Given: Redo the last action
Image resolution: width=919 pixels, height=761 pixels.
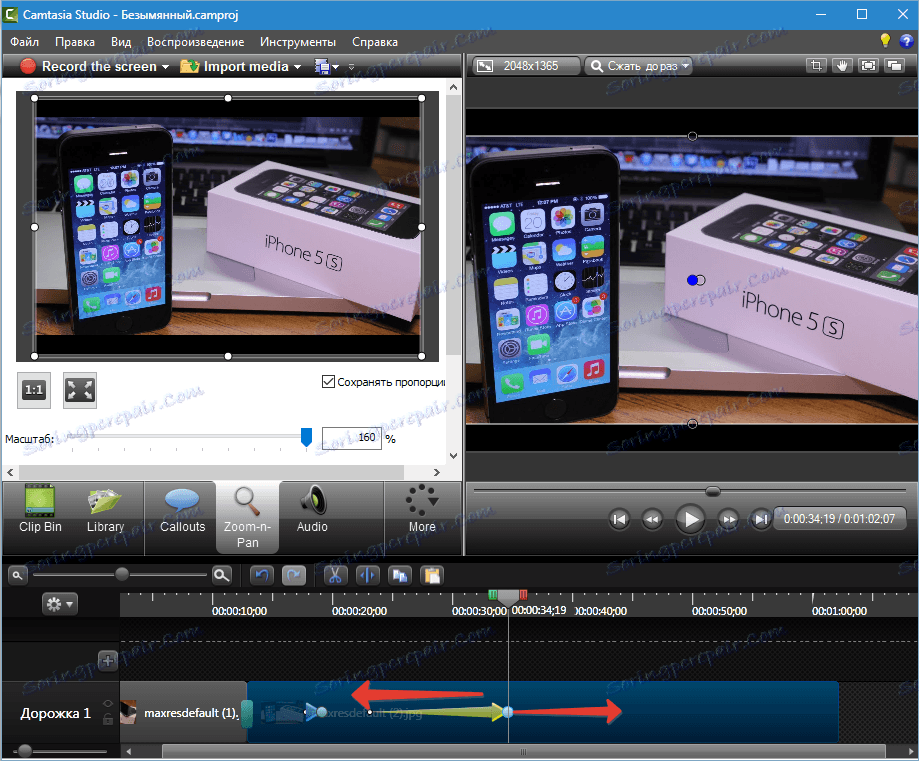Looking at the screenshot, I should tap(294, 576).
